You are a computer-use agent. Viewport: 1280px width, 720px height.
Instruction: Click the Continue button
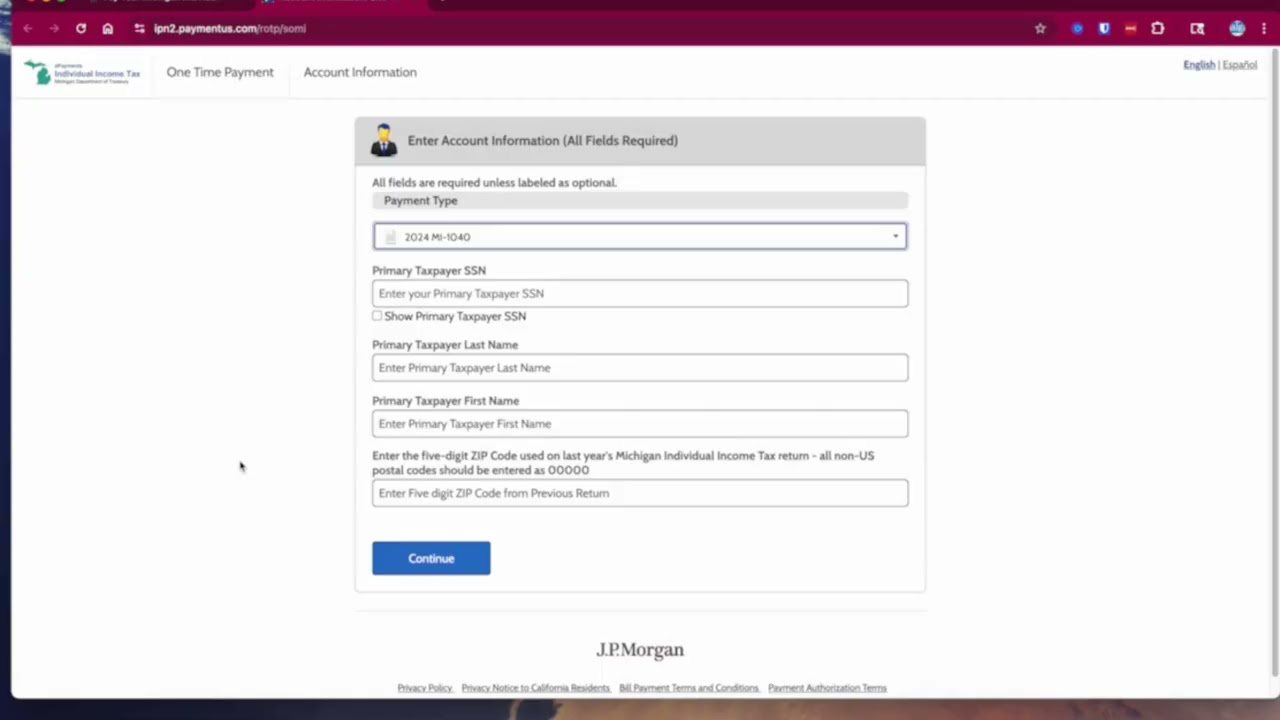pyautogui.click(x=431, y=558)
